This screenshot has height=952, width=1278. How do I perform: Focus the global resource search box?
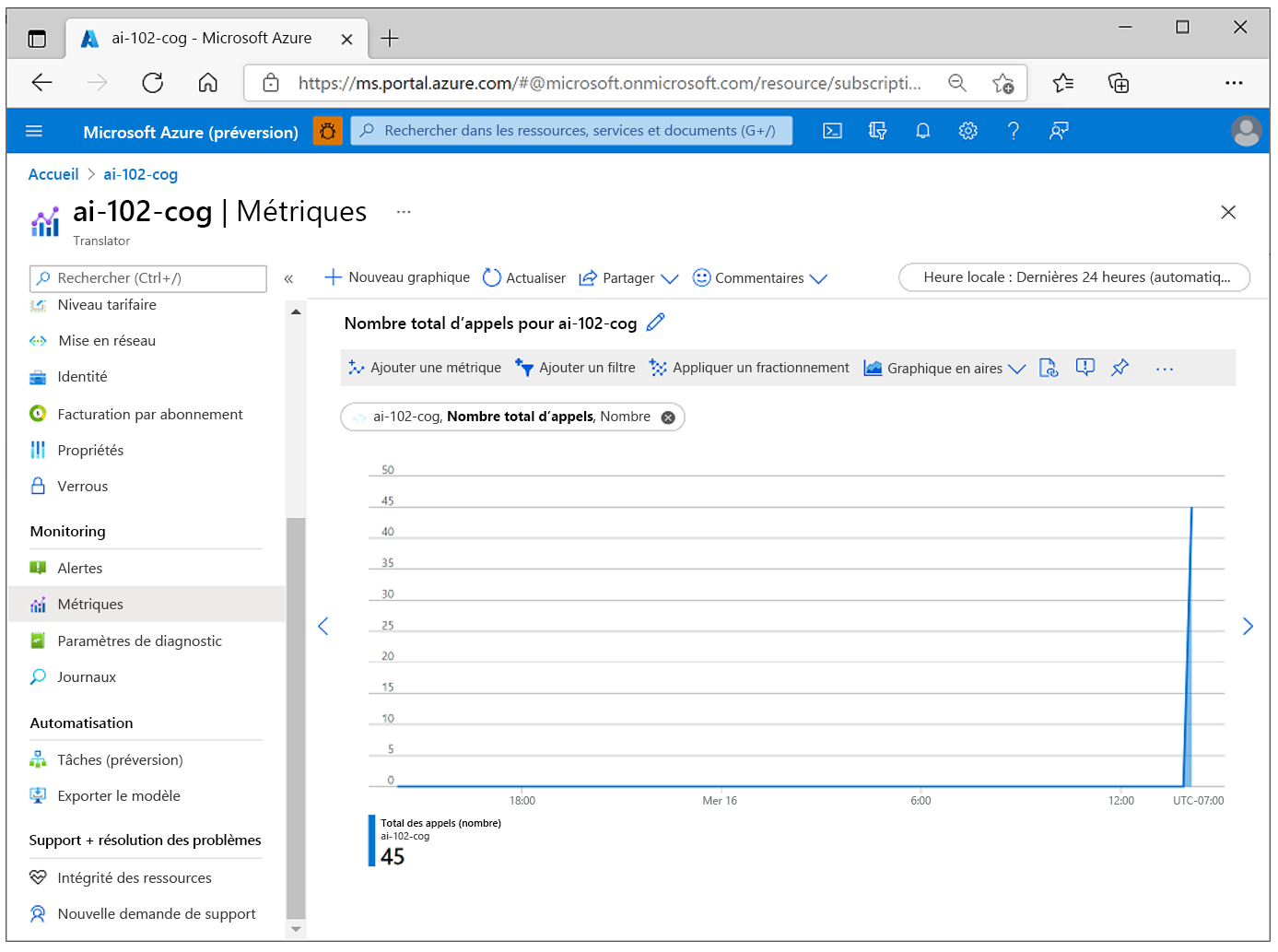[x=571, y=131]
